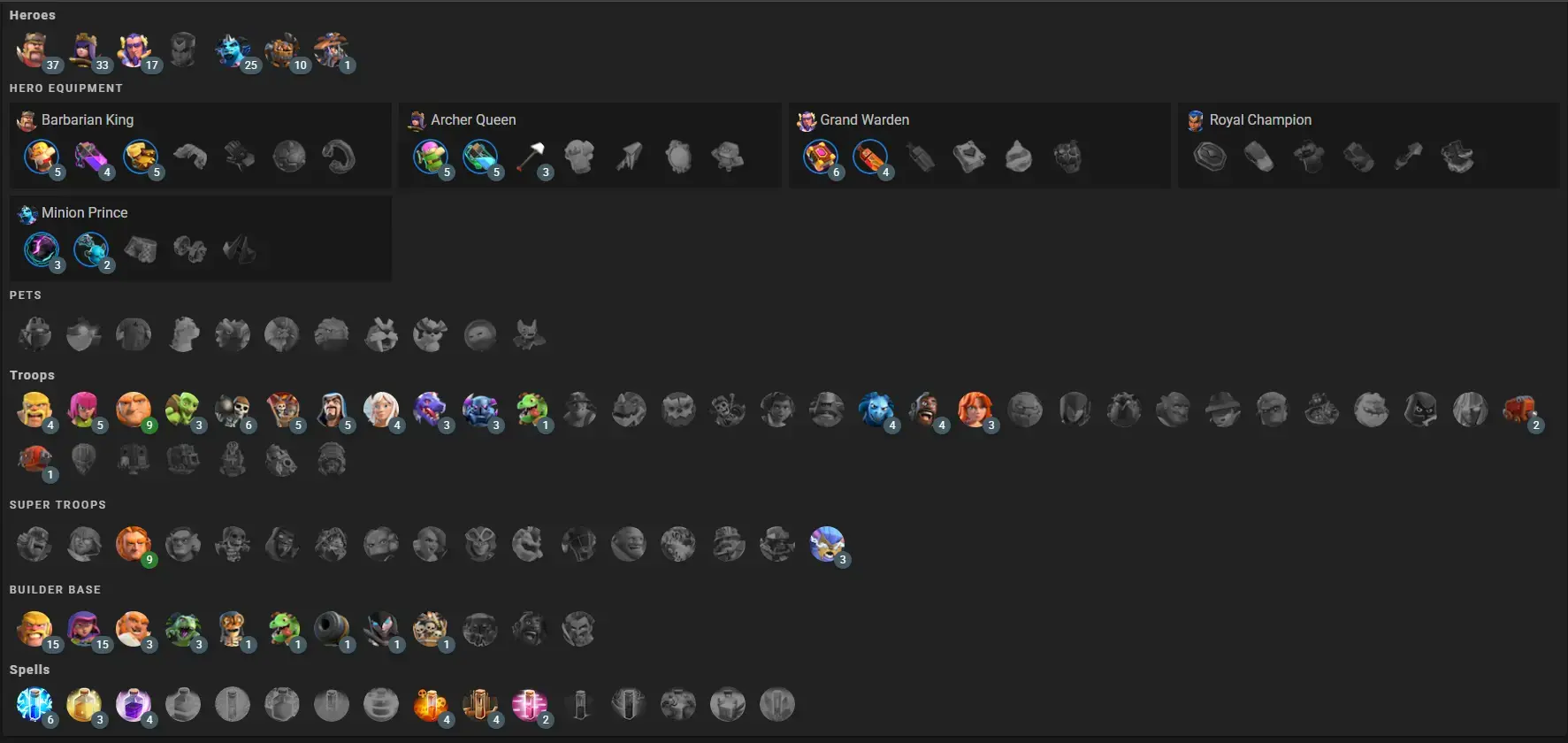Screen dimensions: 1568x743
Task: Select the Archer Queen hero icon level 33
Action: pyautogui.click(x=83, y=50)
